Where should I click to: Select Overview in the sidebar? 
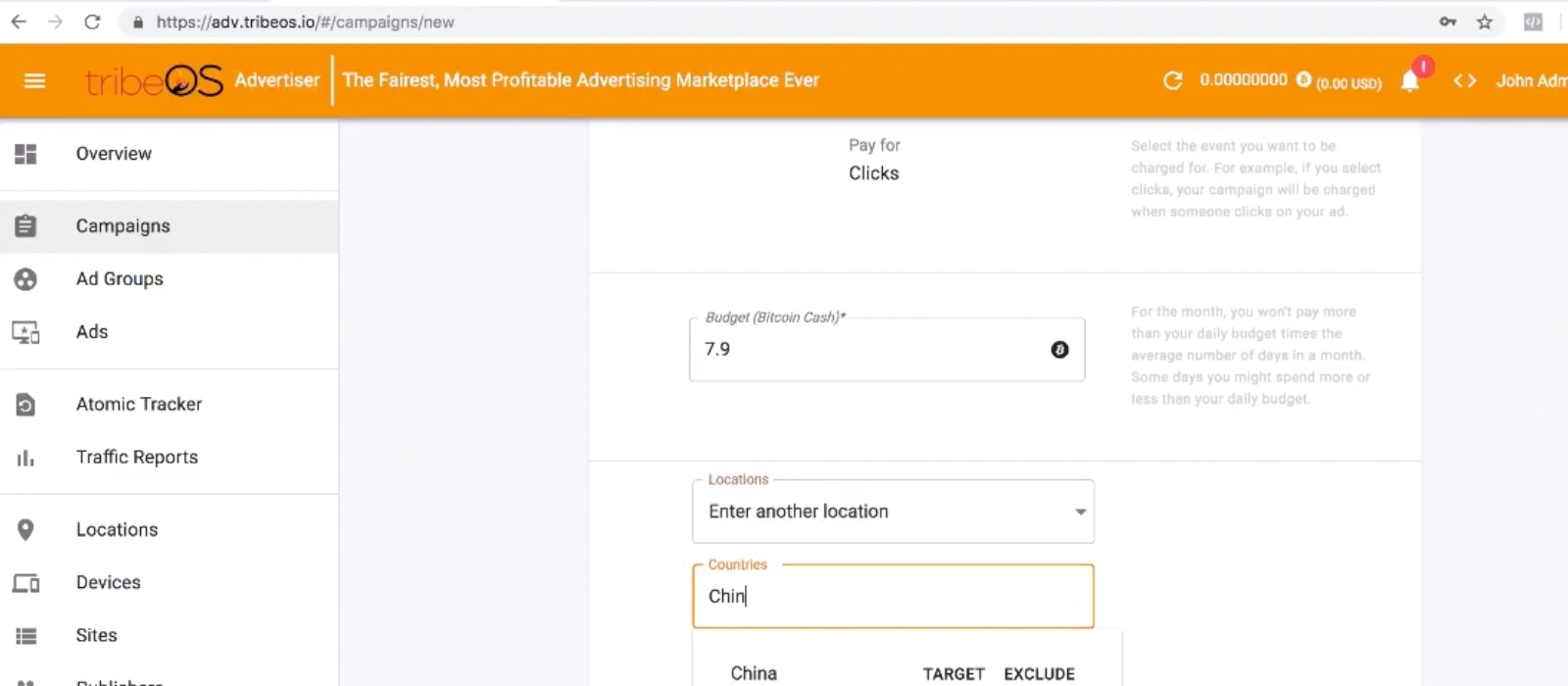[25, 153]
